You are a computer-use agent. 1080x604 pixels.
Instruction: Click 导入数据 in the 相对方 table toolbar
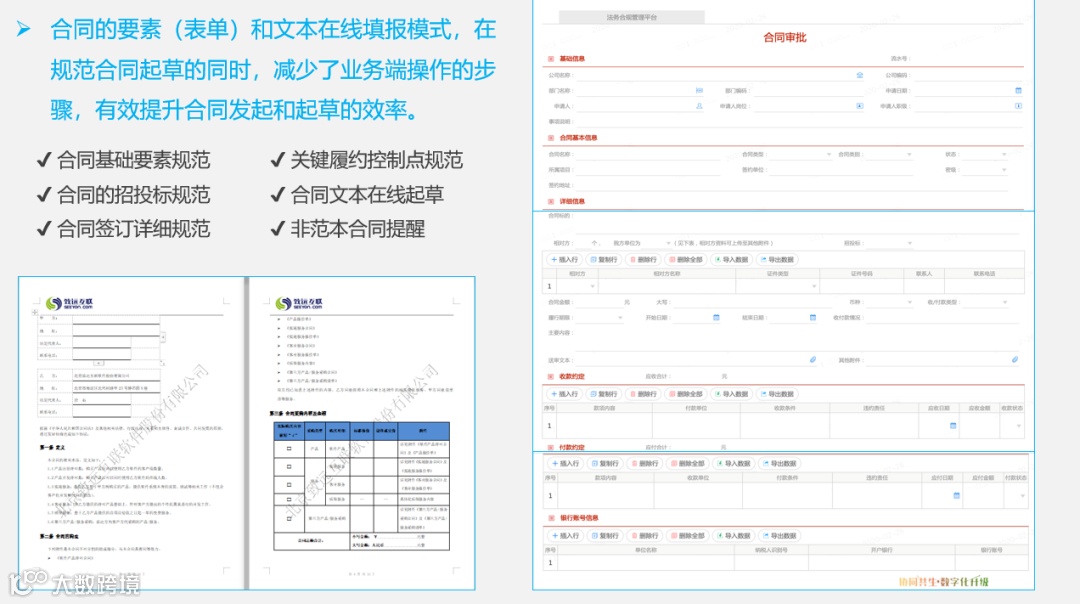pyautogui.click(x=731, y=260)
